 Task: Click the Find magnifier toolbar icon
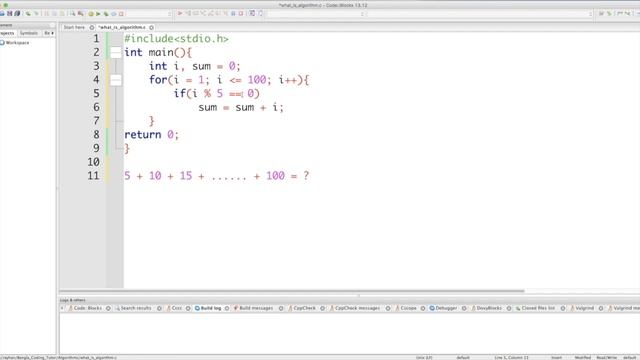[x=72, y=13]
